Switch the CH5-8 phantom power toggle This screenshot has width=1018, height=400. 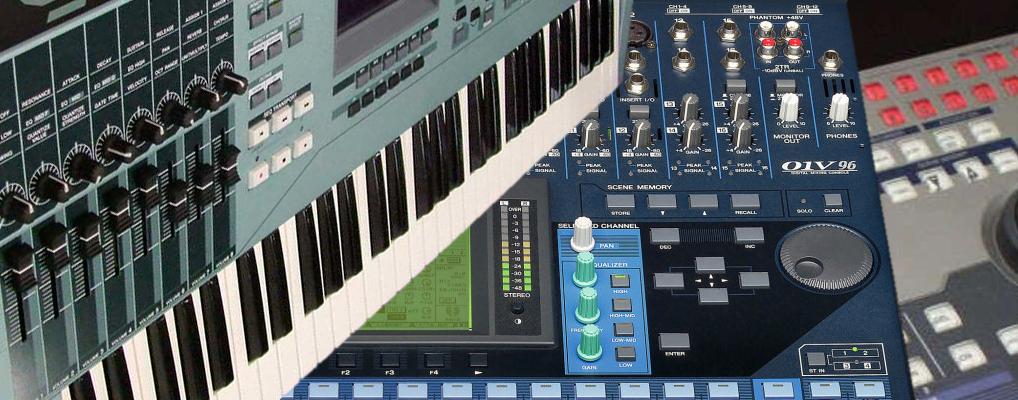click(741, 10)
